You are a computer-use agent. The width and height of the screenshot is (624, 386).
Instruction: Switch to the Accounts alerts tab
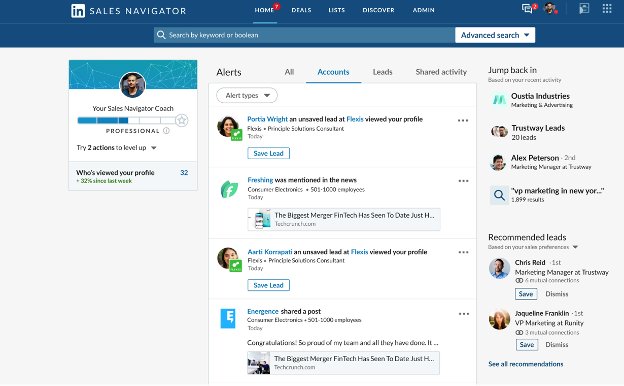pyautogui.click(x=333, y=72)
